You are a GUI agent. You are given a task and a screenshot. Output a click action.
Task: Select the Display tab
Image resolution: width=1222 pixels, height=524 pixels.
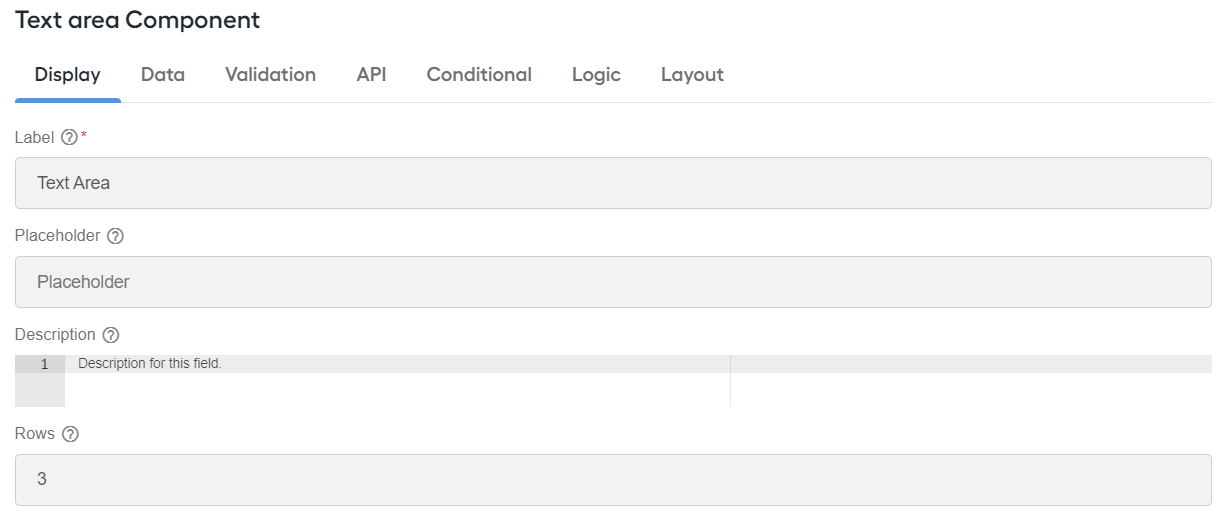68,75
